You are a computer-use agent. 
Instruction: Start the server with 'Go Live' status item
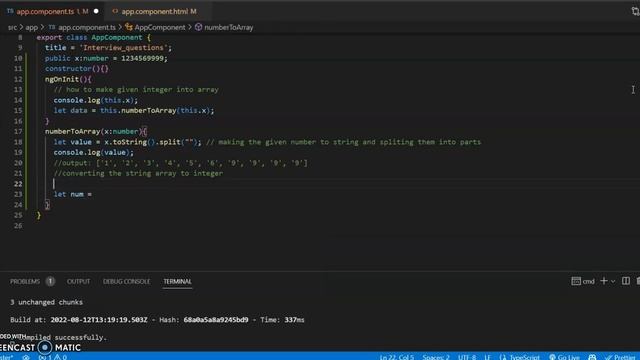tap(564, 357)
